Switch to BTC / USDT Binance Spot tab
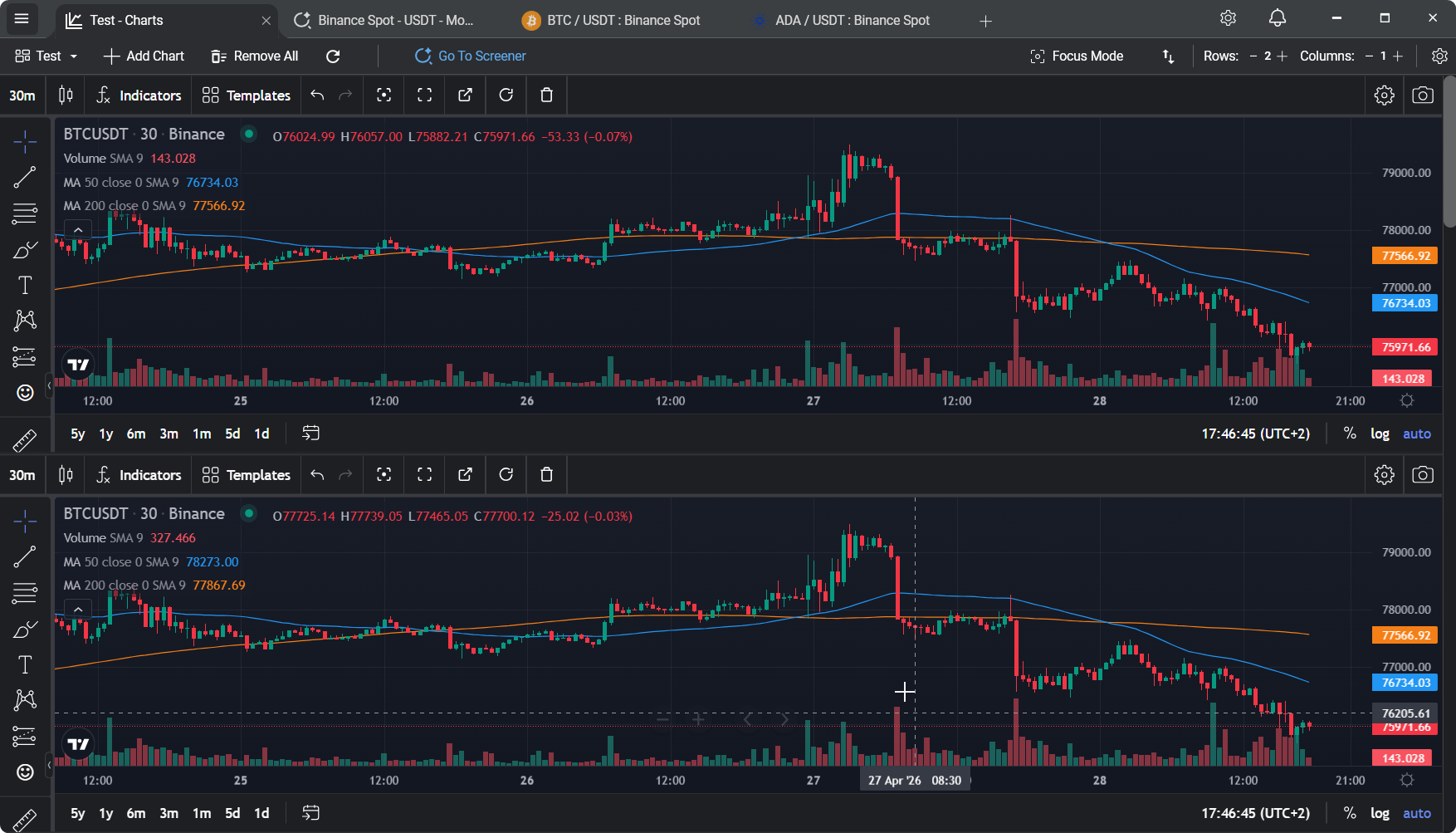Screen dimensions: 1456x833 coord(623,20)
